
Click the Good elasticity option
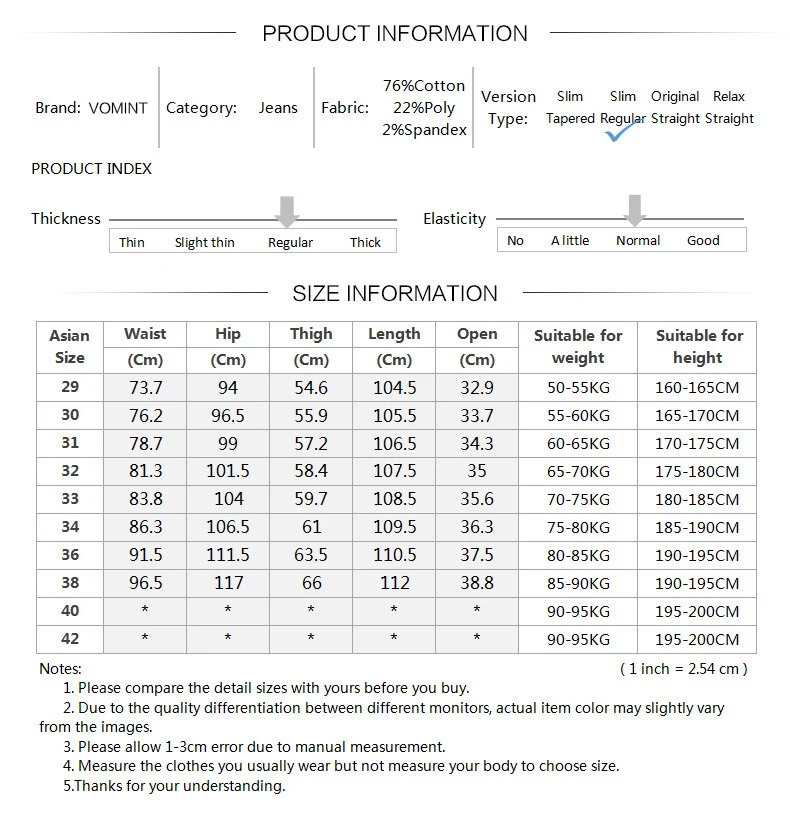703,240
